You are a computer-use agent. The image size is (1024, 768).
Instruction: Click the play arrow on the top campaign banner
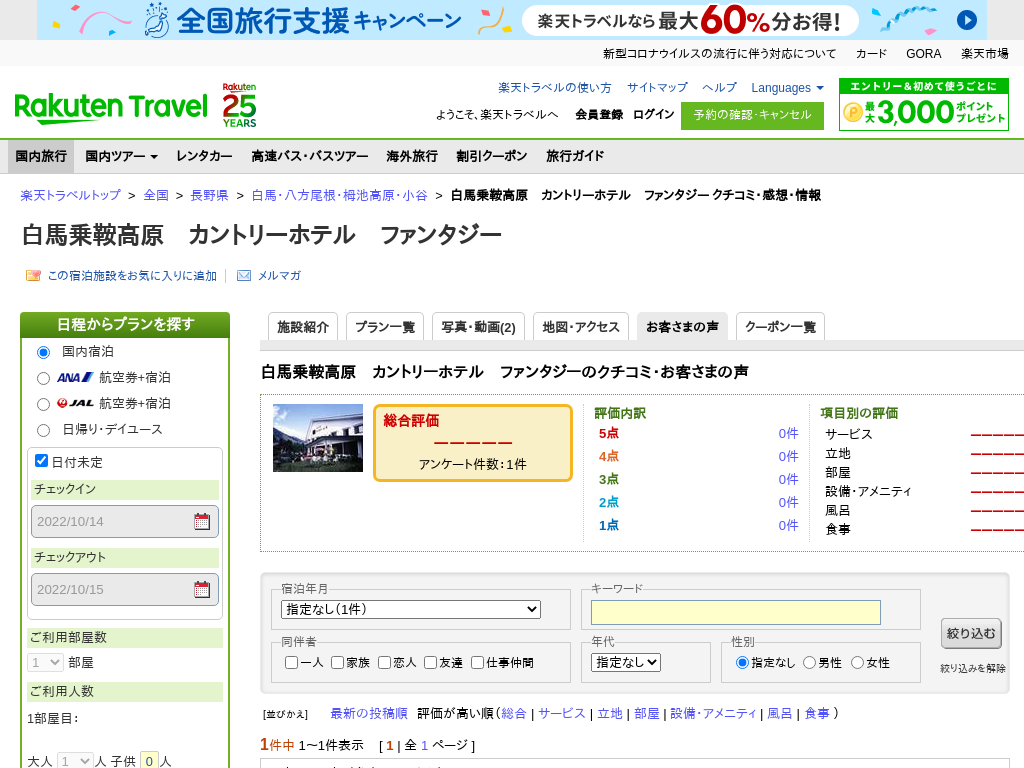click(967, 20)
